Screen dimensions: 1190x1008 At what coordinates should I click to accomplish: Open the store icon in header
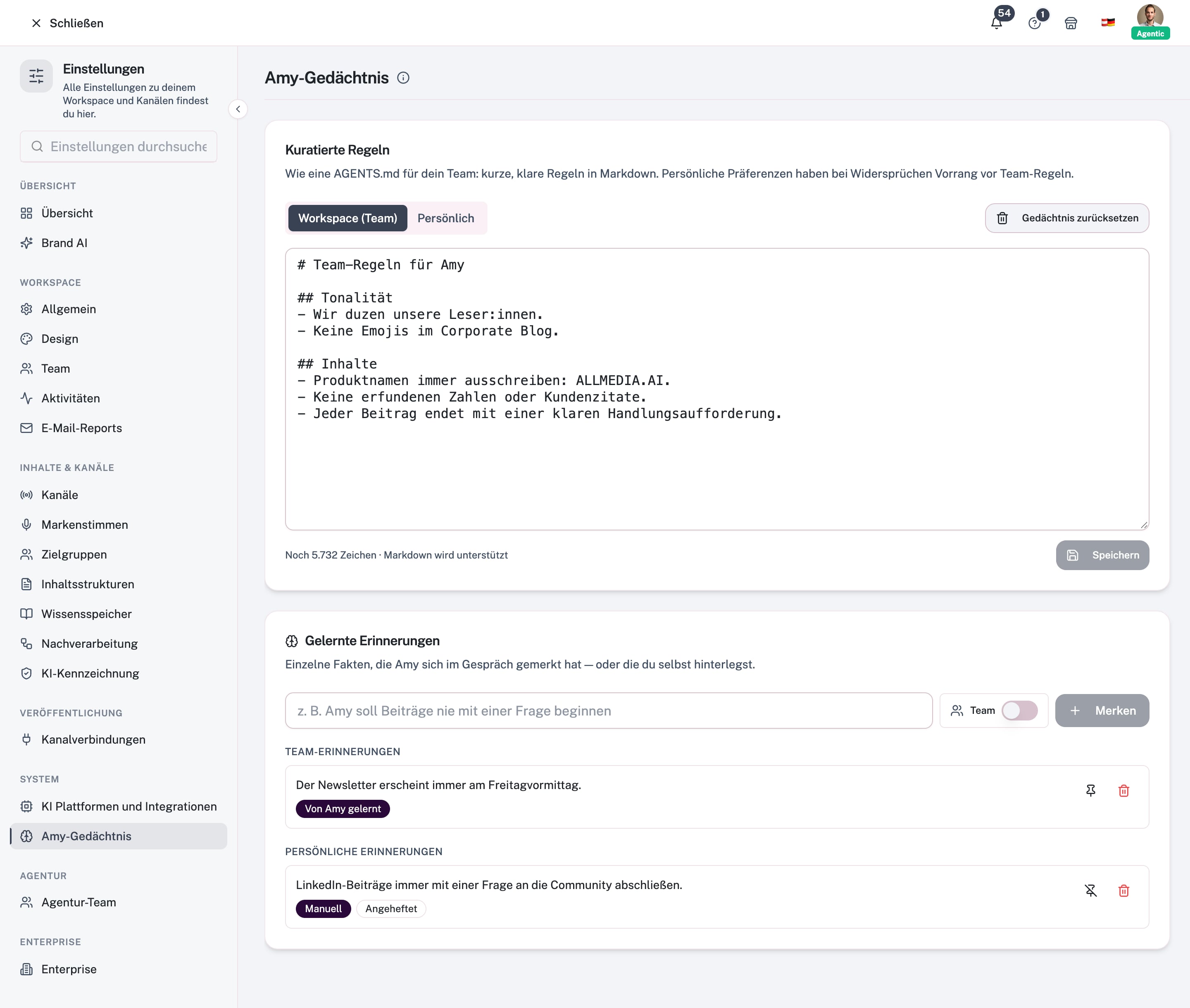1071,23
